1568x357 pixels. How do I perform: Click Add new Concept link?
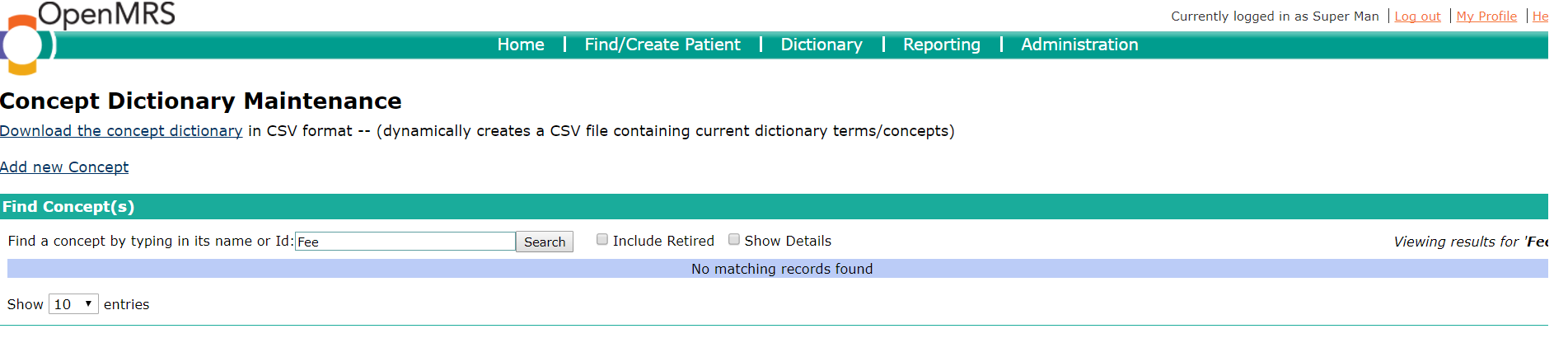[64, 167]
